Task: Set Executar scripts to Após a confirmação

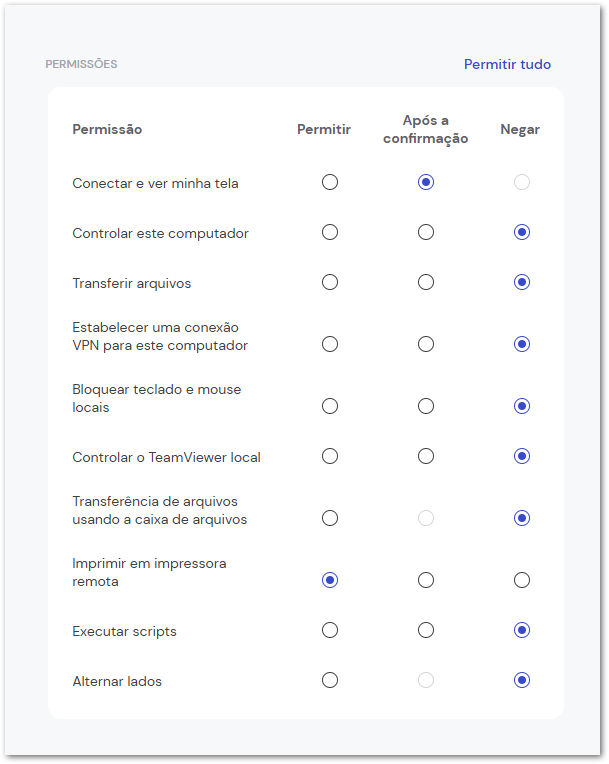Action: 426,630
